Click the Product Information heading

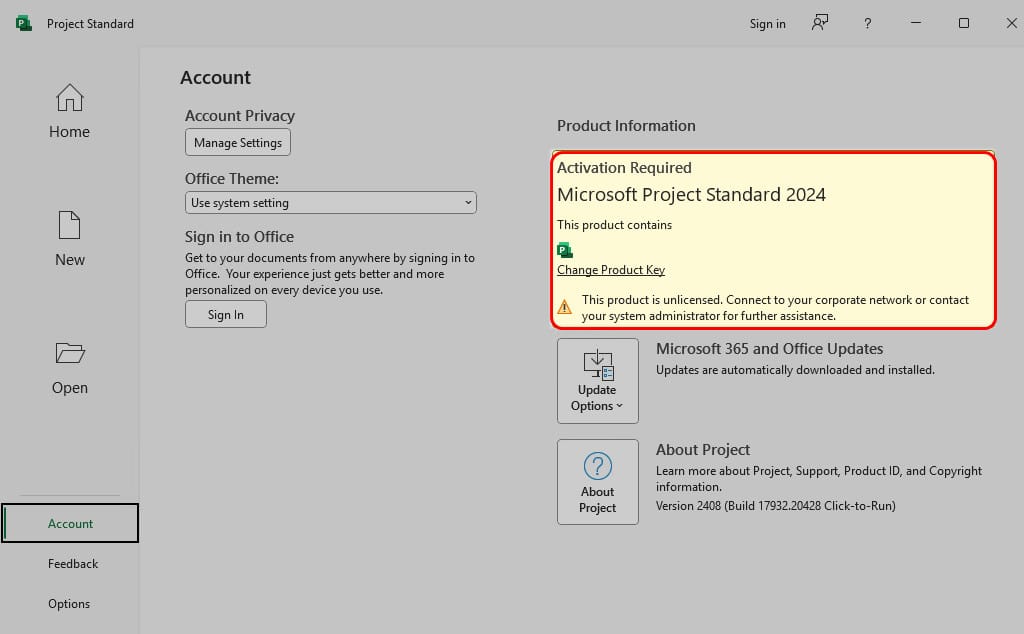pos(626,125)
